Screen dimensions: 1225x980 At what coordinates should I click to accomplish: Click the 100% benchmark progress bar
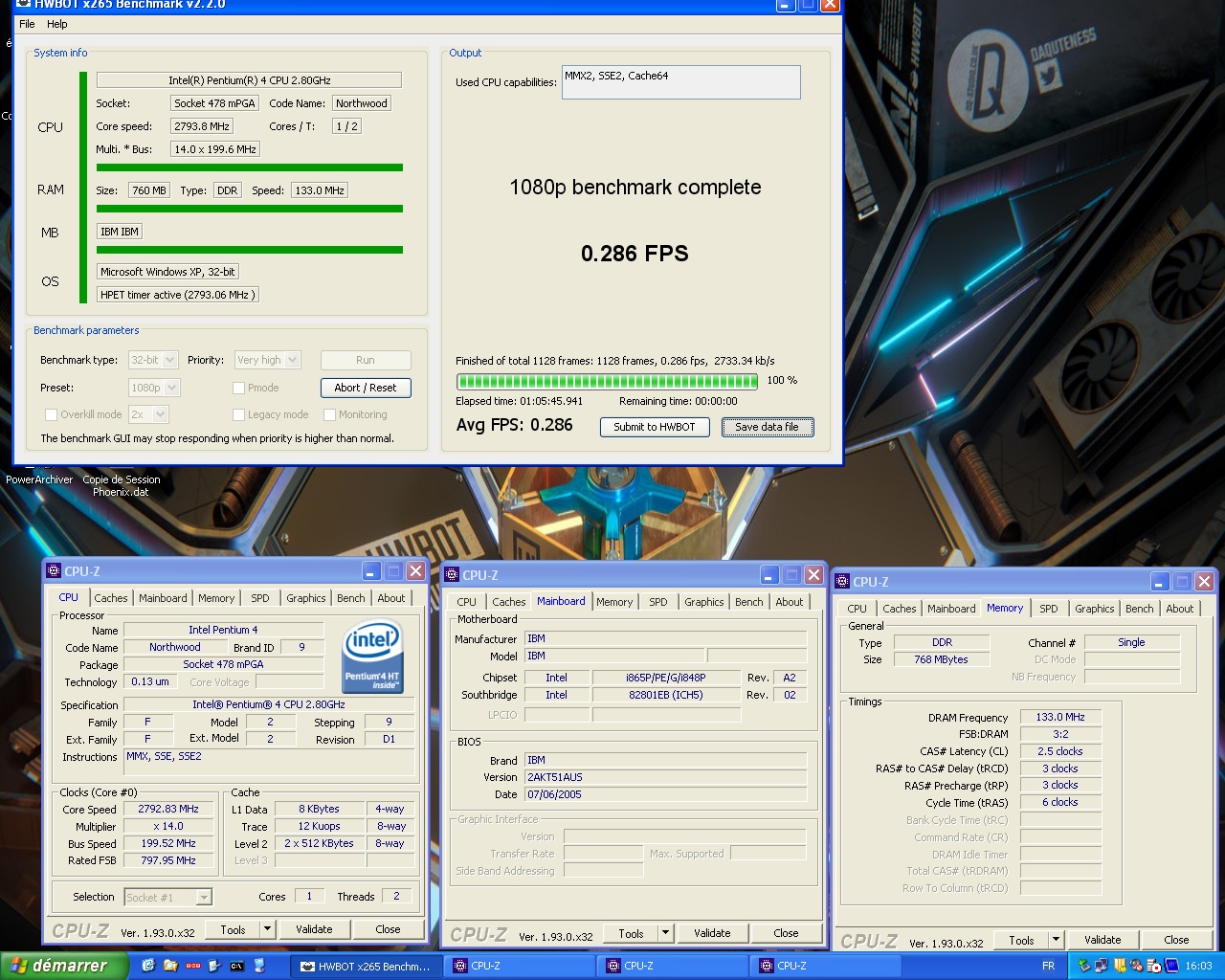(608, 380)
